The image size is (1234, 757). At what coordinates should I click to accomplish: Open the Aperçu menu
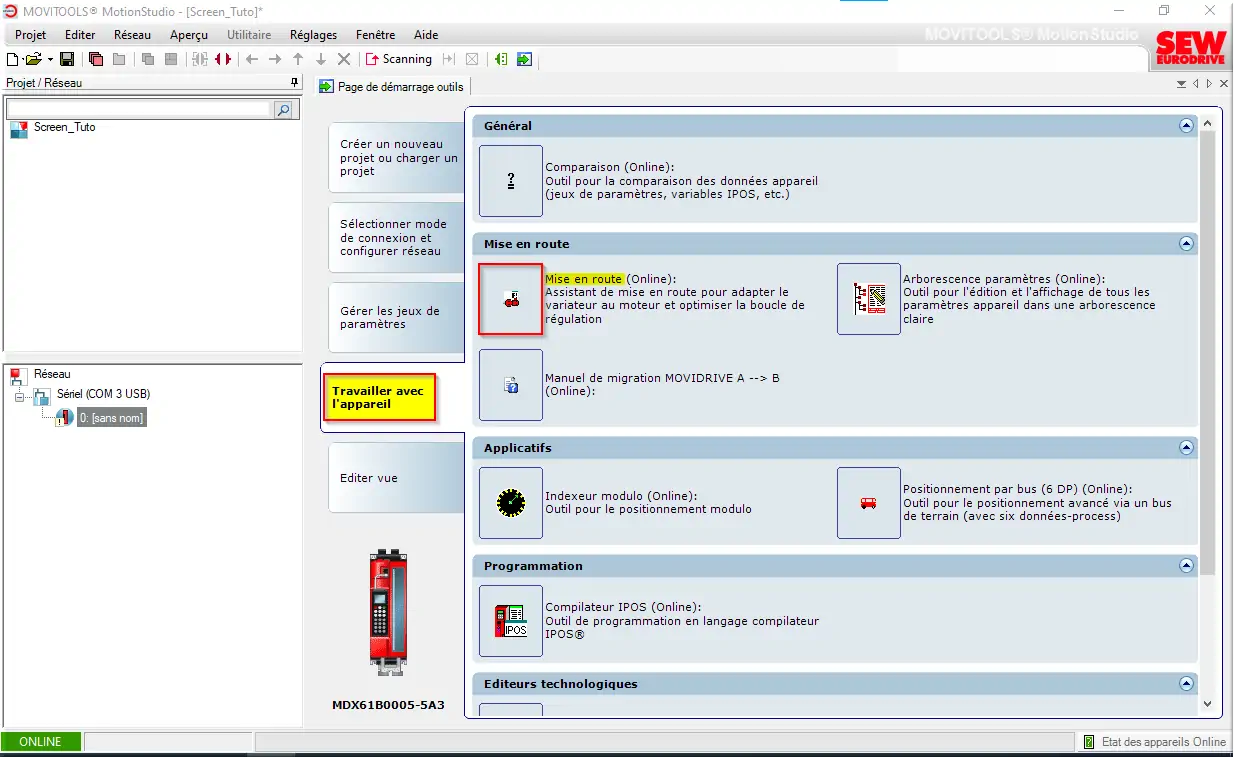[x=189, y=35]
